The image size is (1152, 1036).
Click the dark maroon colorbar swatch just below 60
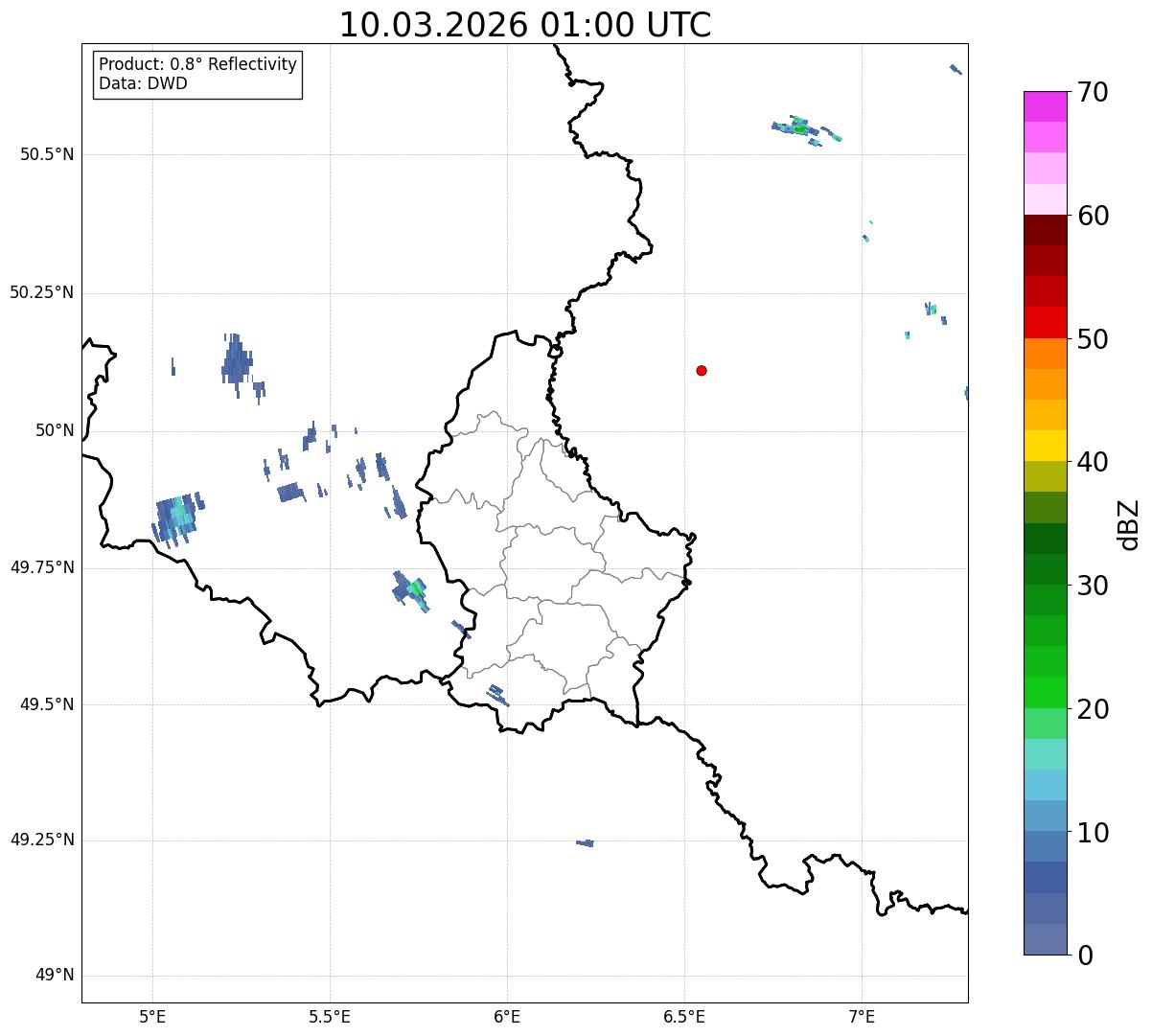[1046, 230]
